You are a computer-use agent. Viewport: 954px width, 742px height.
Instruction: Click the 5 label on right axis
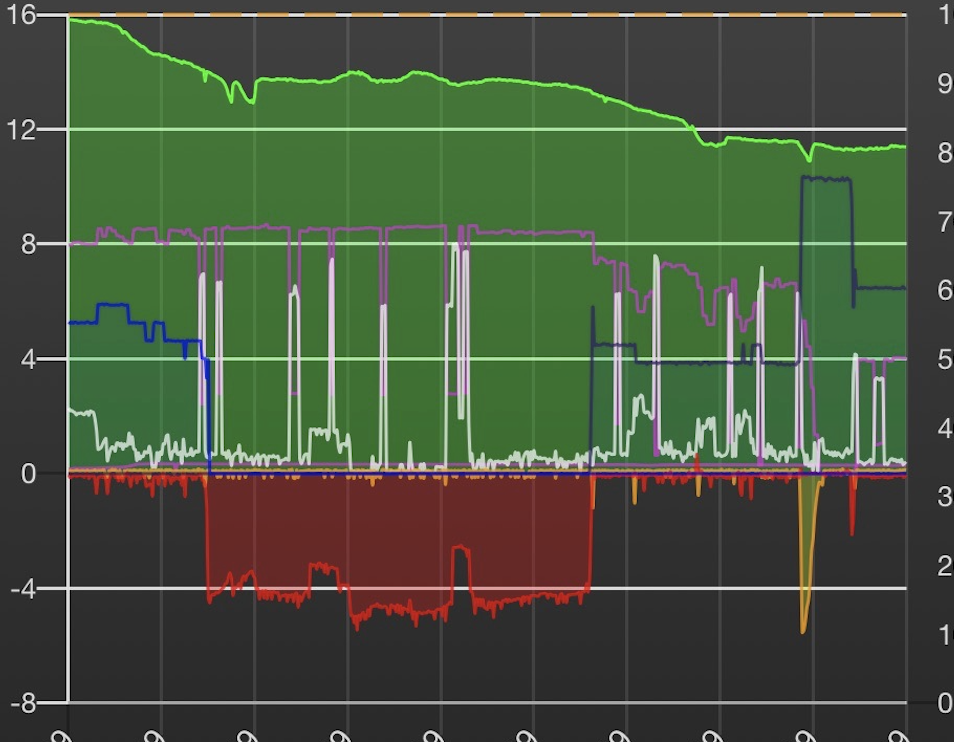[x=945, y=359]
